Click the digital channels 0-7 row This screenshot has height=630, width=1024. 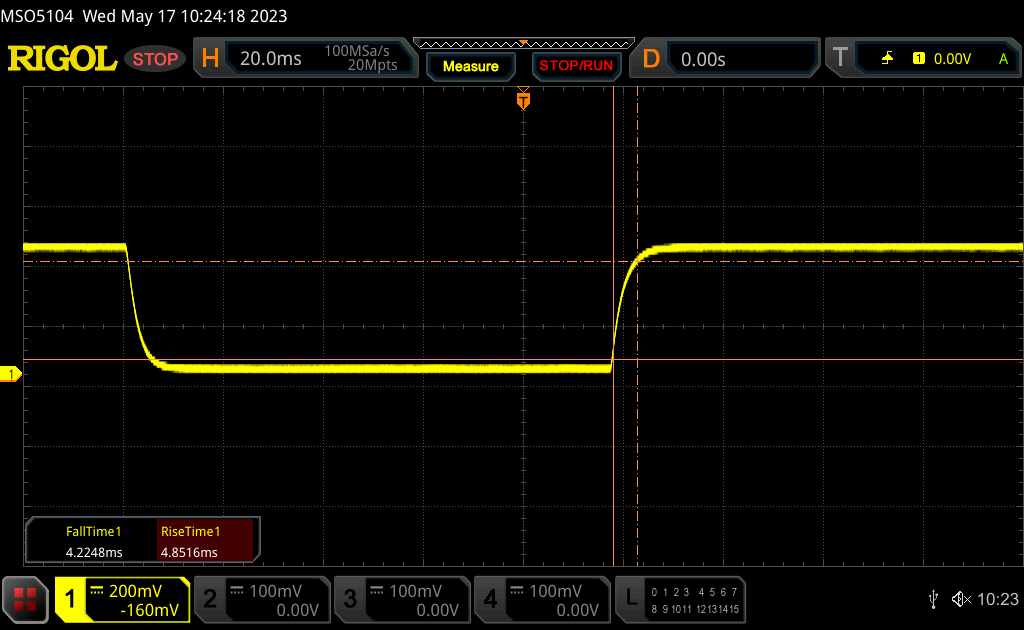(x=694, y=592)
